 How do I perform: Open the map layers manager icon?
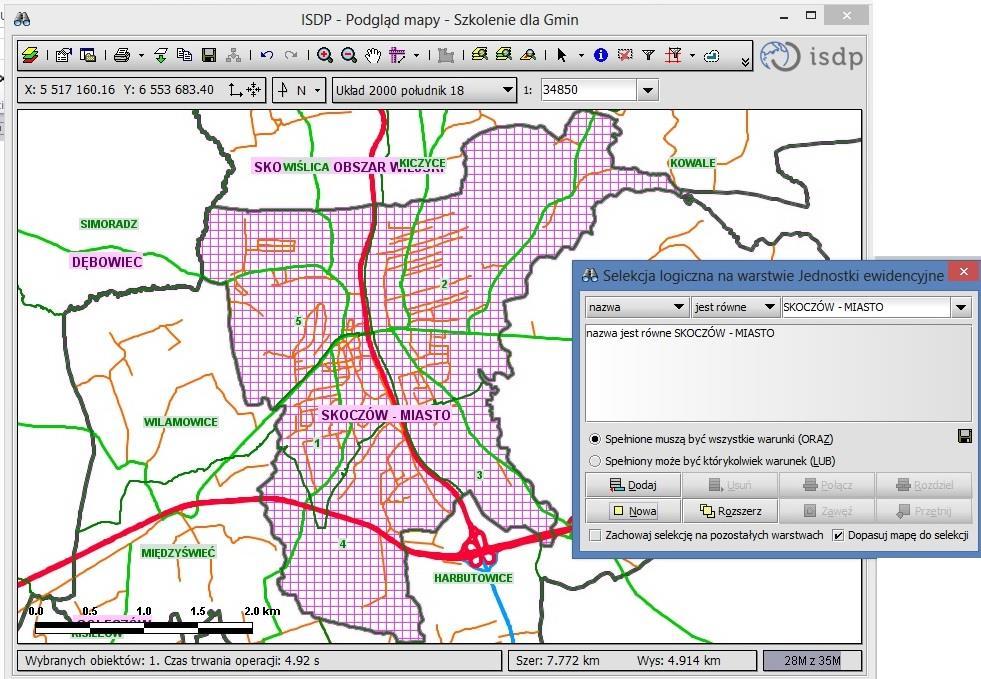30,56
